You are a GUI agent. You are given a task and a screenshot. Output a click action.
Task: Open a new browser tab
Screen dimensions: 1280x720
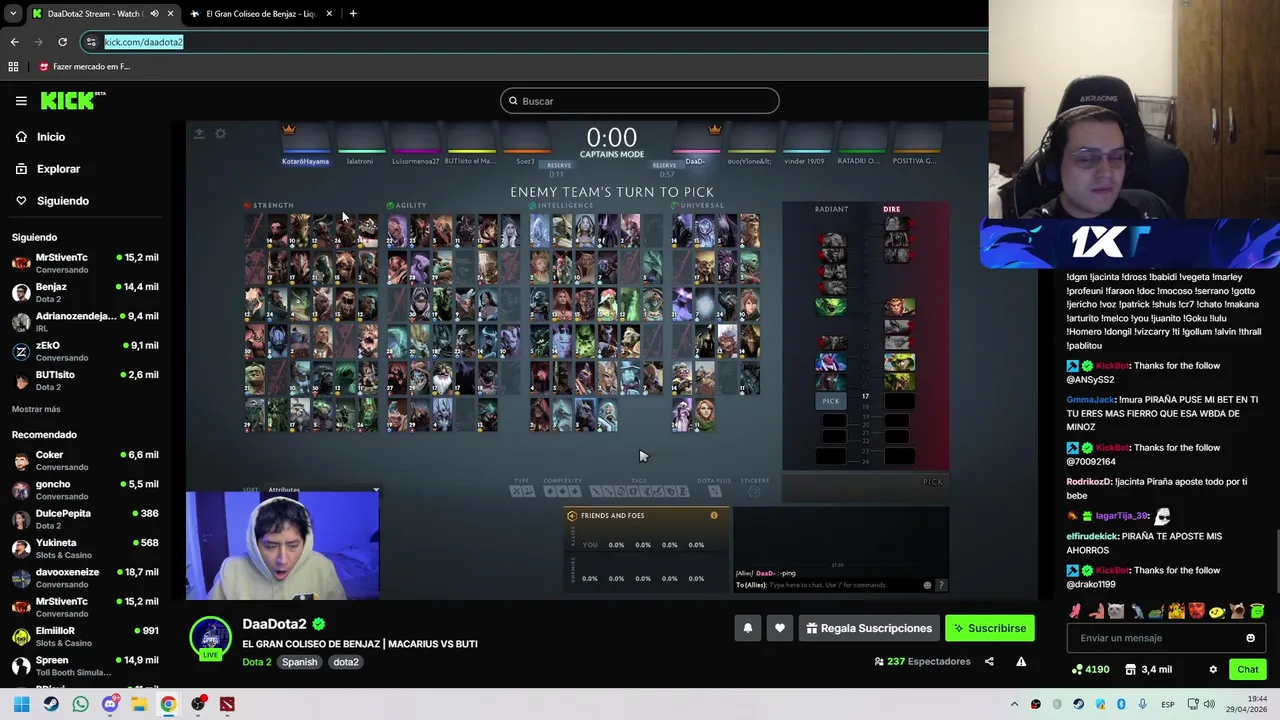click(353, 14)
